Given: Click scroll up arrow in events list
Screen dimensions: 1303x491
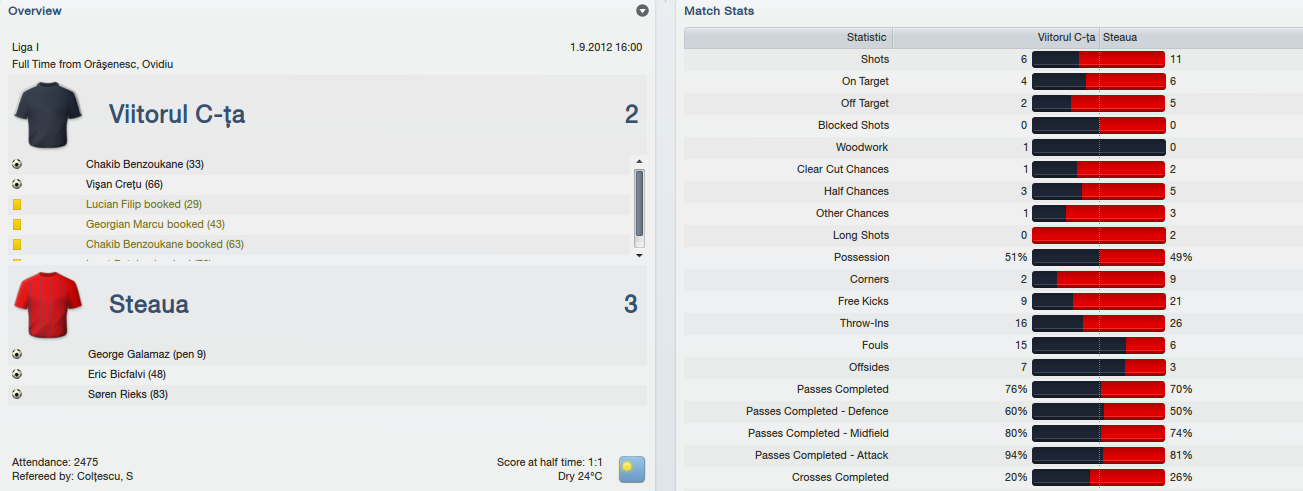Looking at the screenshot, I should (640, 161).
